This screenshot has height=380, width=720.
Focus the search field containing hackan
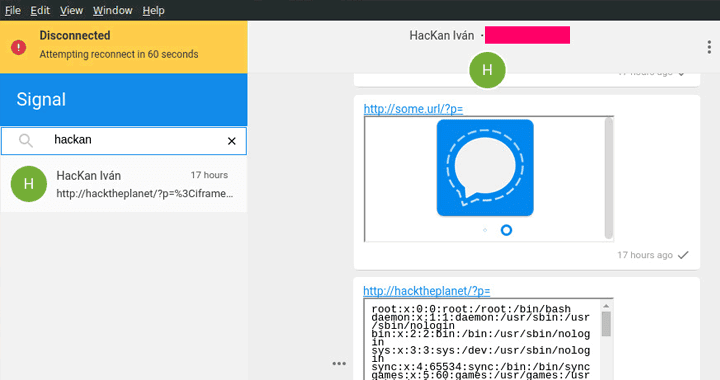124,140
